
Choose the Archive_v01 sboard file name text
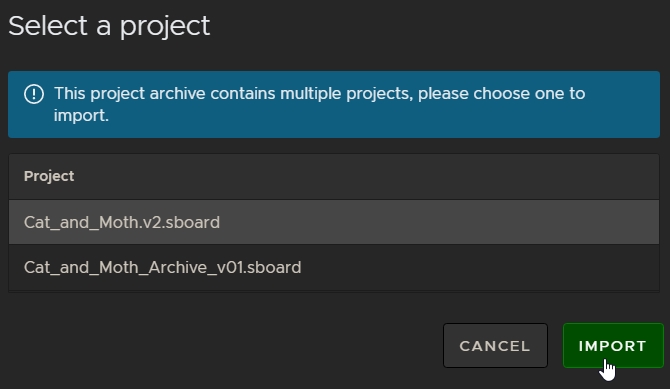click(x=162, y=268)
